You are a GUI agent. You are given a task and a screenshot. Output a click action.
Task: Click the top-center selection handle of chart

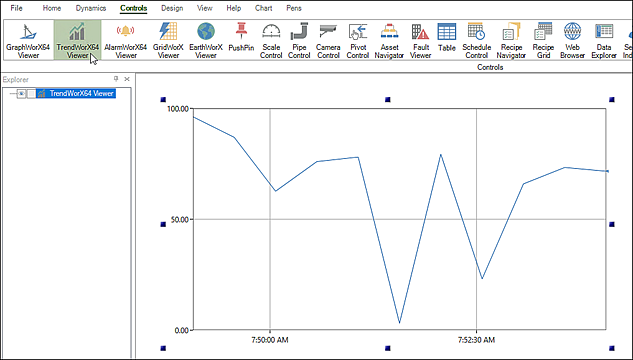(x=388, y=99)
